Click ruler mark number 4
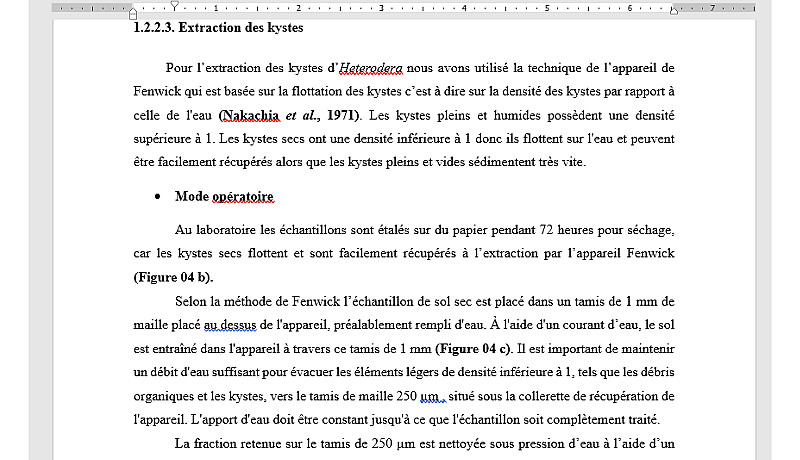 [x=464, y=8]
